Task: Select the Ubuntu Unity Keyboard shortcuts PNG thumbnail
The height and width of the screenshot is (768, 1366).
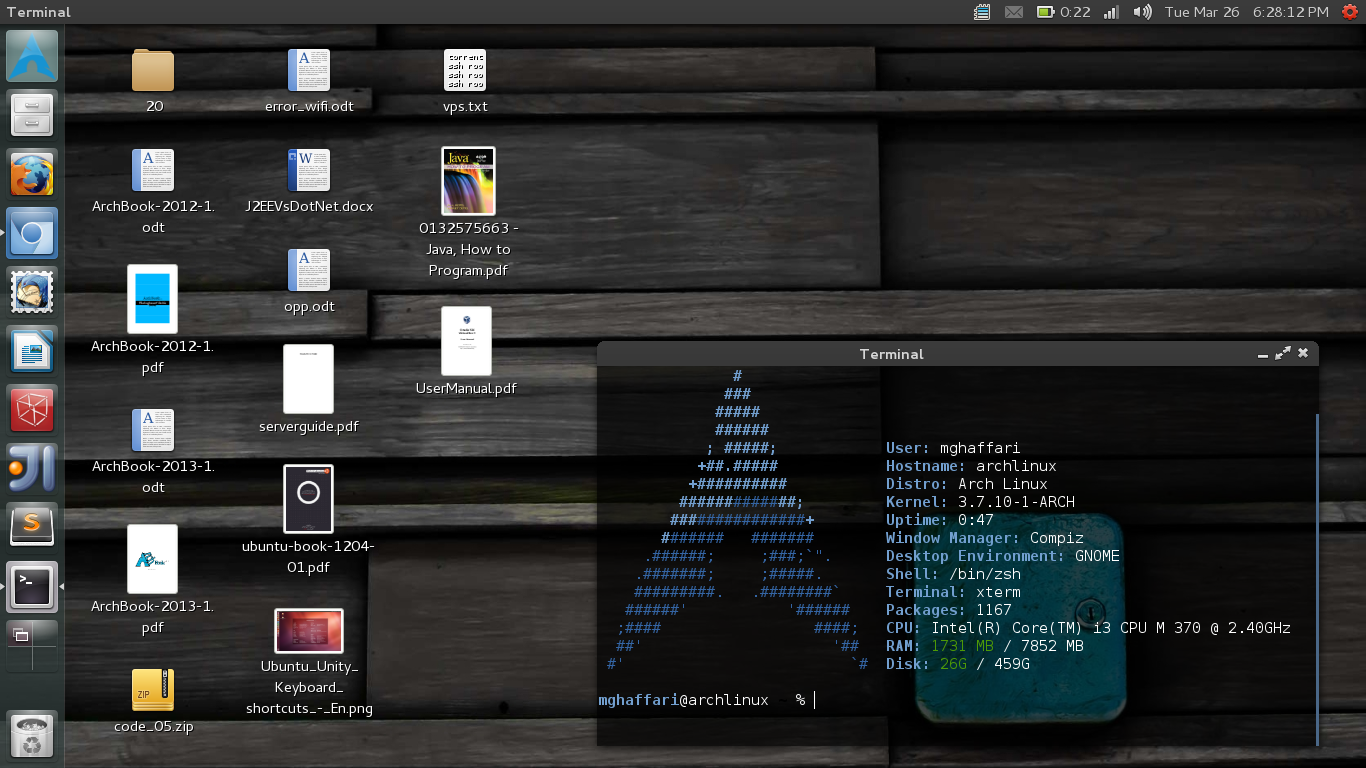Action: pos(309,631)
